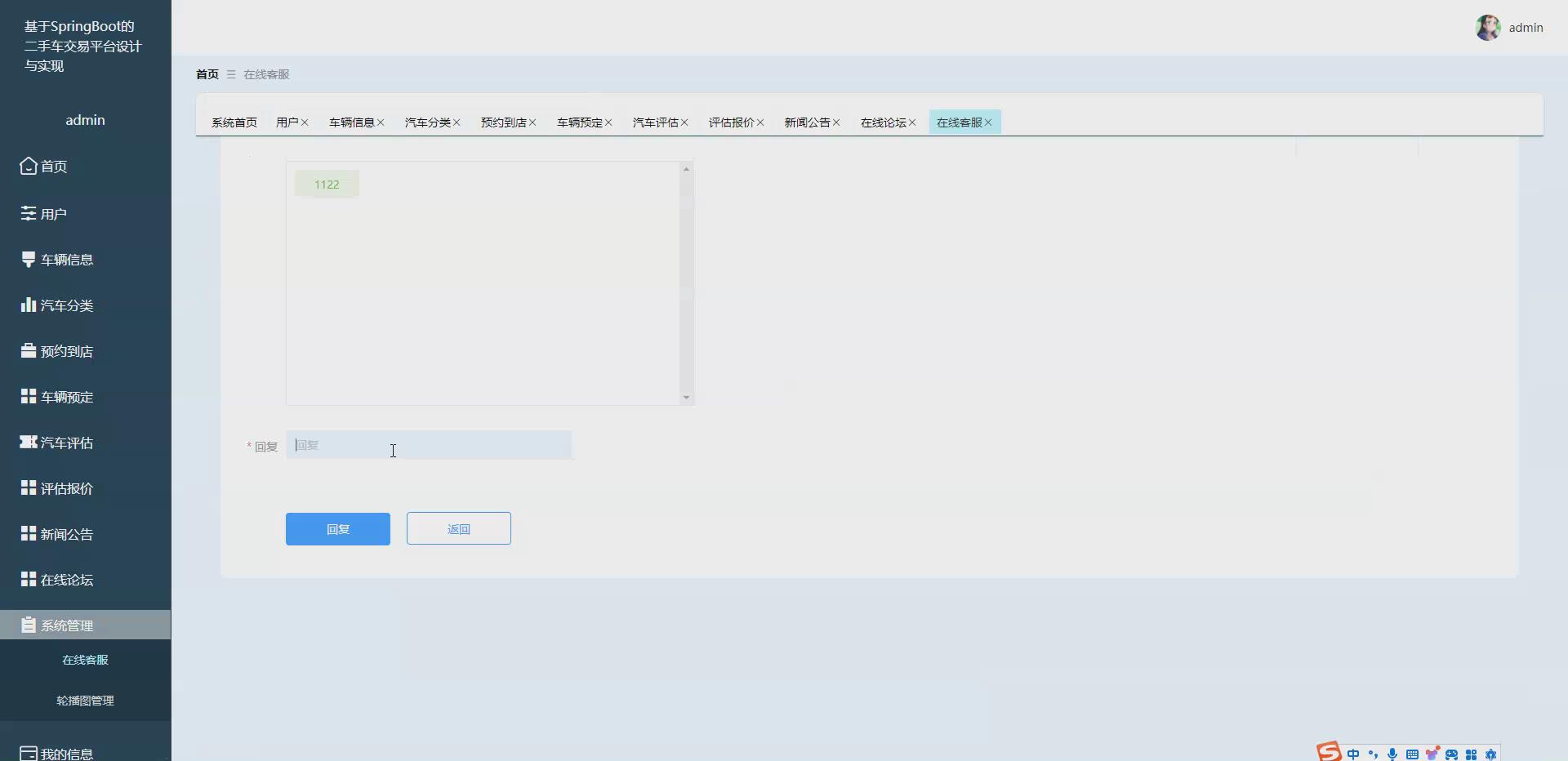
Task: Switch to the 车辆信息 tab label
Action: [352, 122]
